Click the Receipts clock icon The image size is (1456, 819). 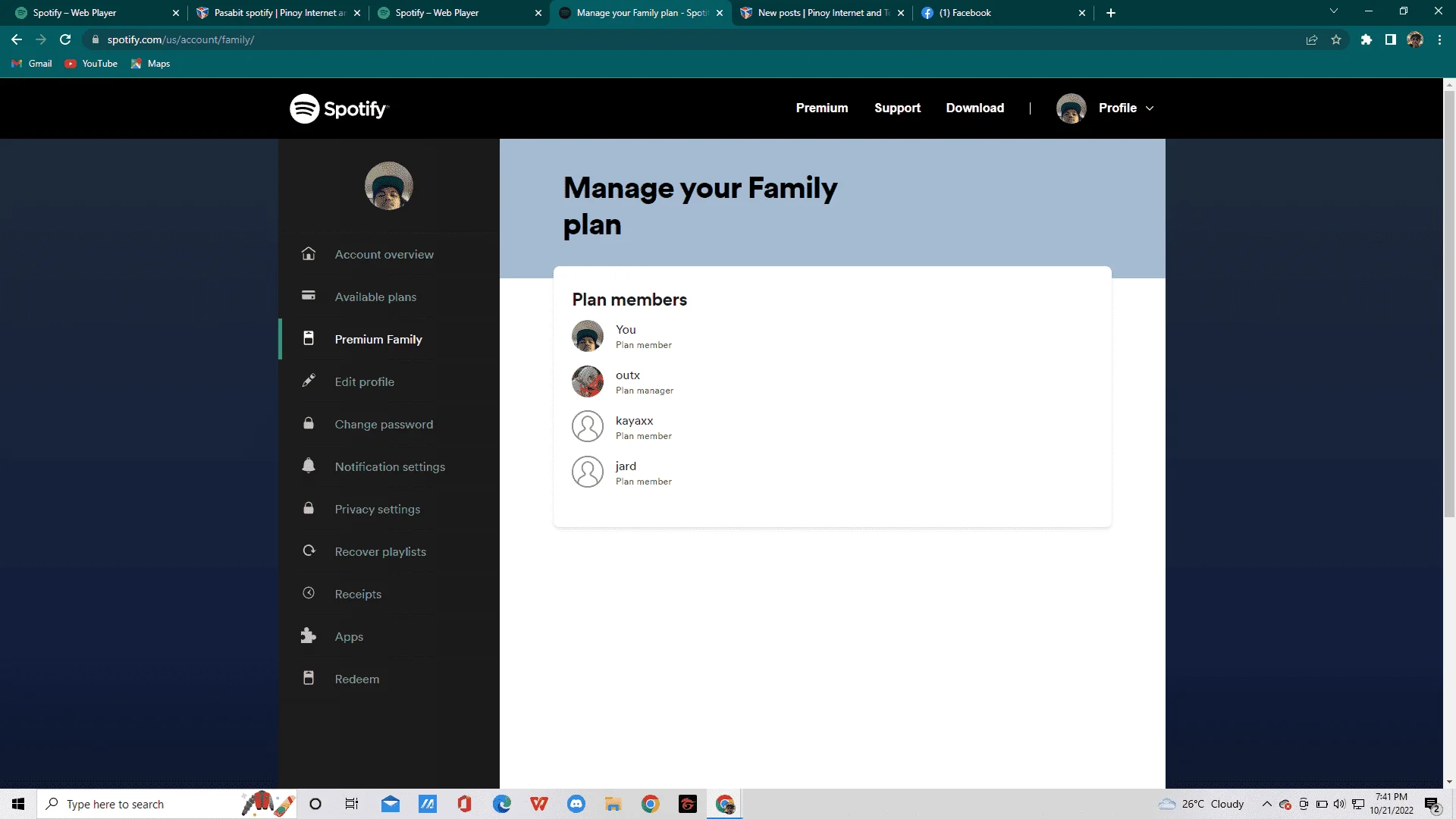309,593
